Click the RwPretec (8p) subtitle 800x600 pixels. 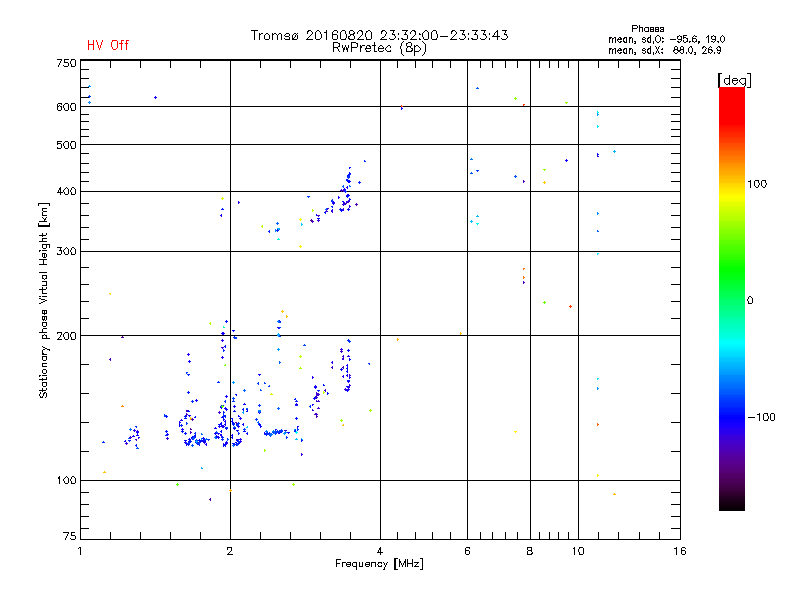click(x=379, y=47)
